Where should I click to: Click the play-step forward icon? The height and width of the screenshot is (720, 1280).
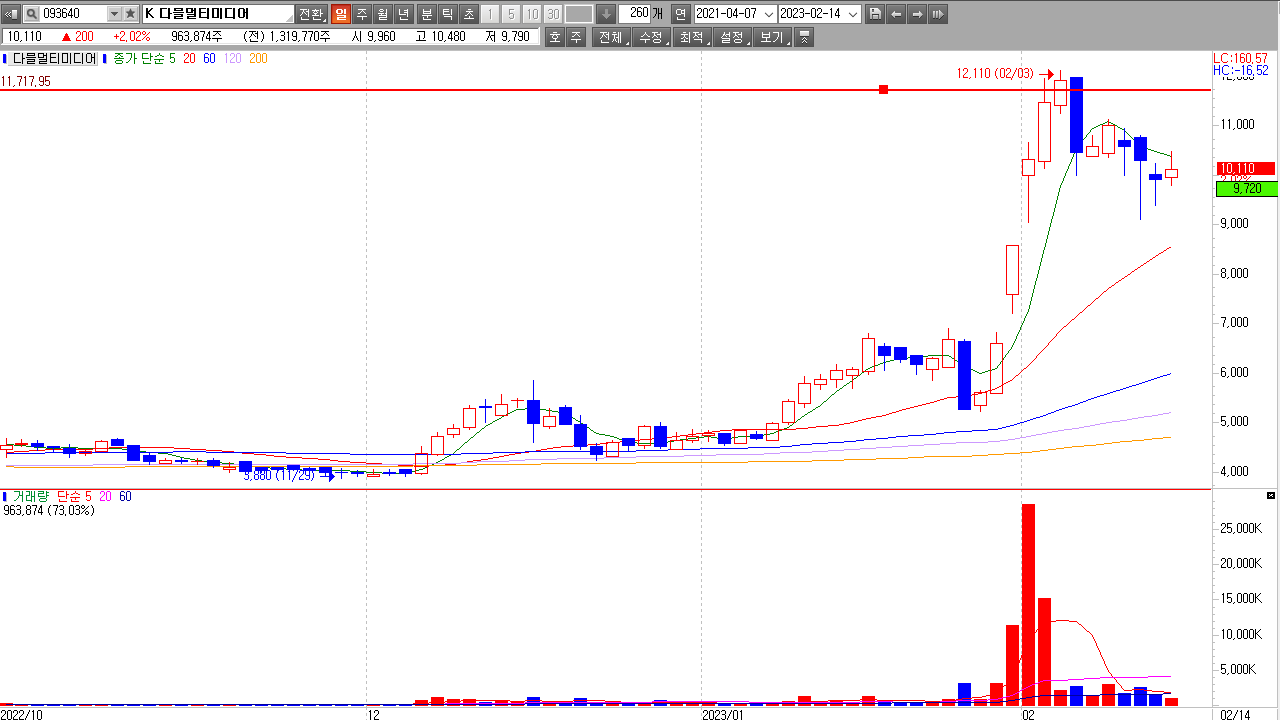coord(938,14)
